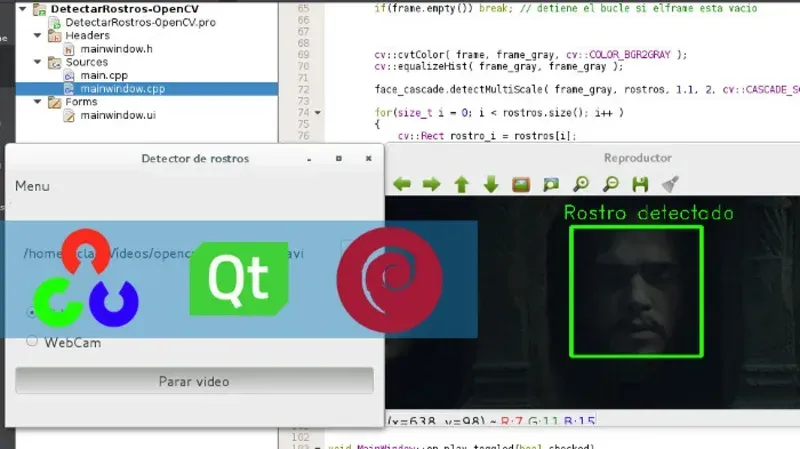This screenshot has height=449, width=800.
Task: Click the original size picture icon
Action: point(521,184)
